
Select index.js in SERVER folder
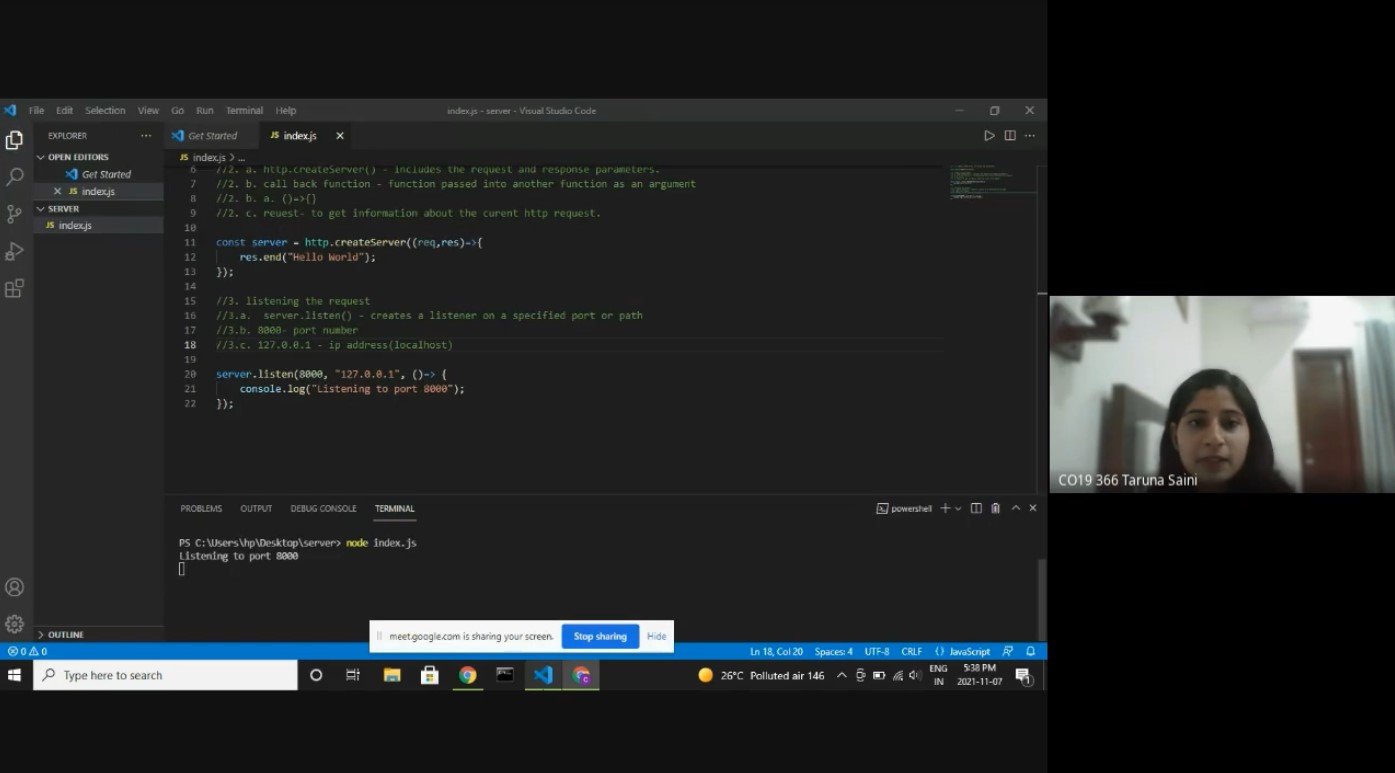click(x=75, y=226)
